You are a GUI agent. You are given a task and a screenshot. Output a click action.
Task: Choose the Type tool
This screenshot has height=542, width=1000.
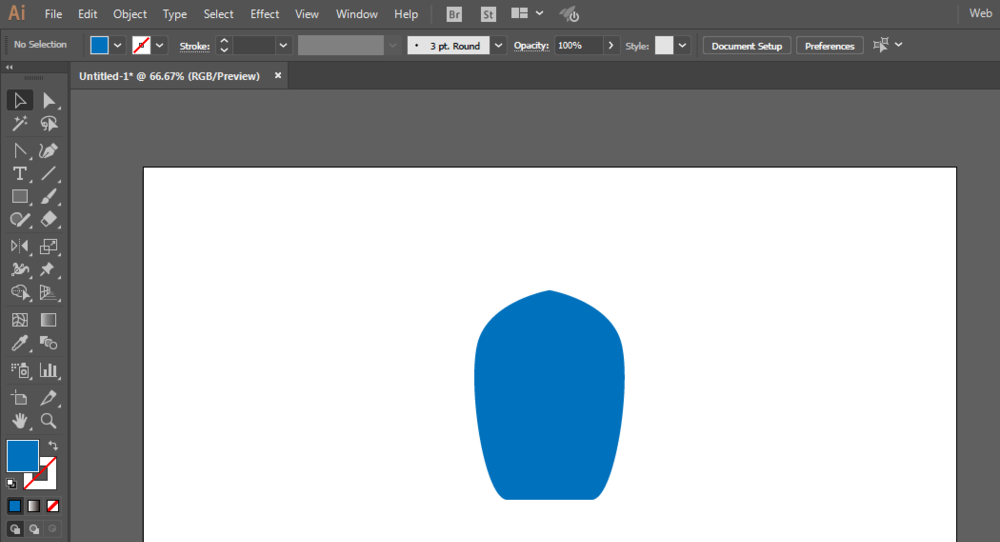tap(20, 173)
